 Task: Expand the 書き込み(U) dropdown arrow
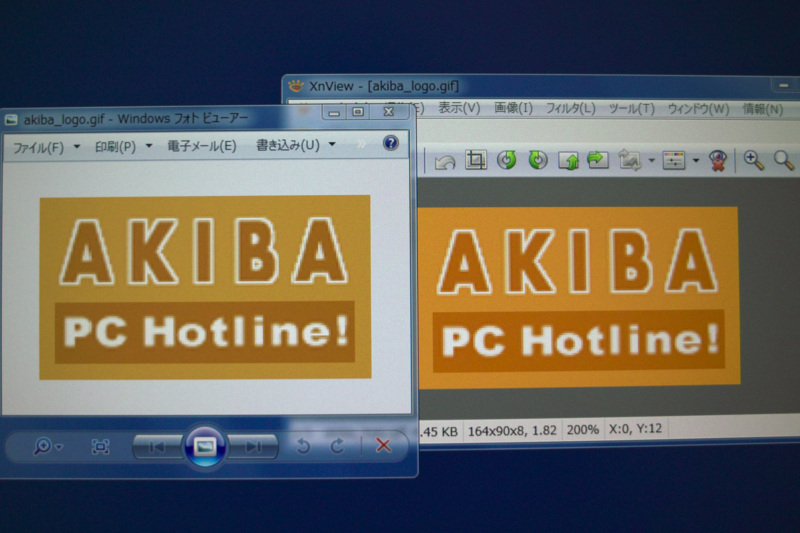(x=332, y=144)
